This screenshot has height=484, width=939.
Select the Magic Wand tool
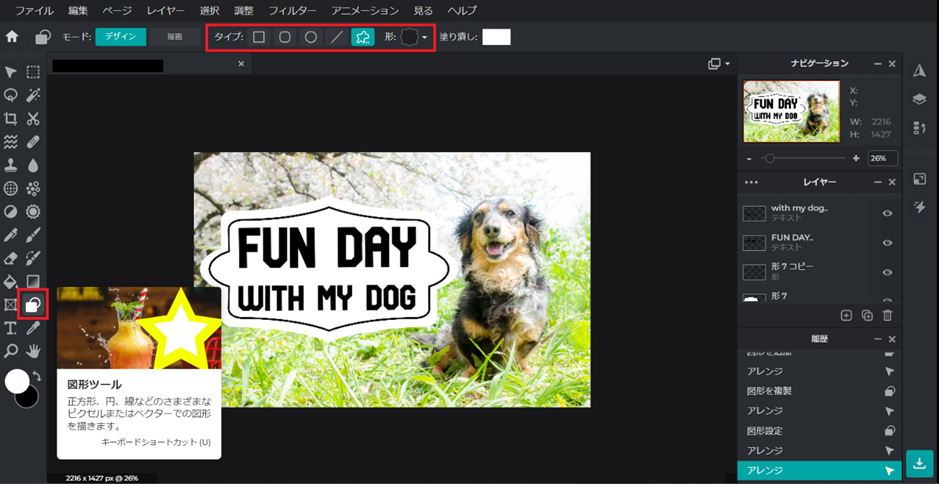(x=33, y=95)
